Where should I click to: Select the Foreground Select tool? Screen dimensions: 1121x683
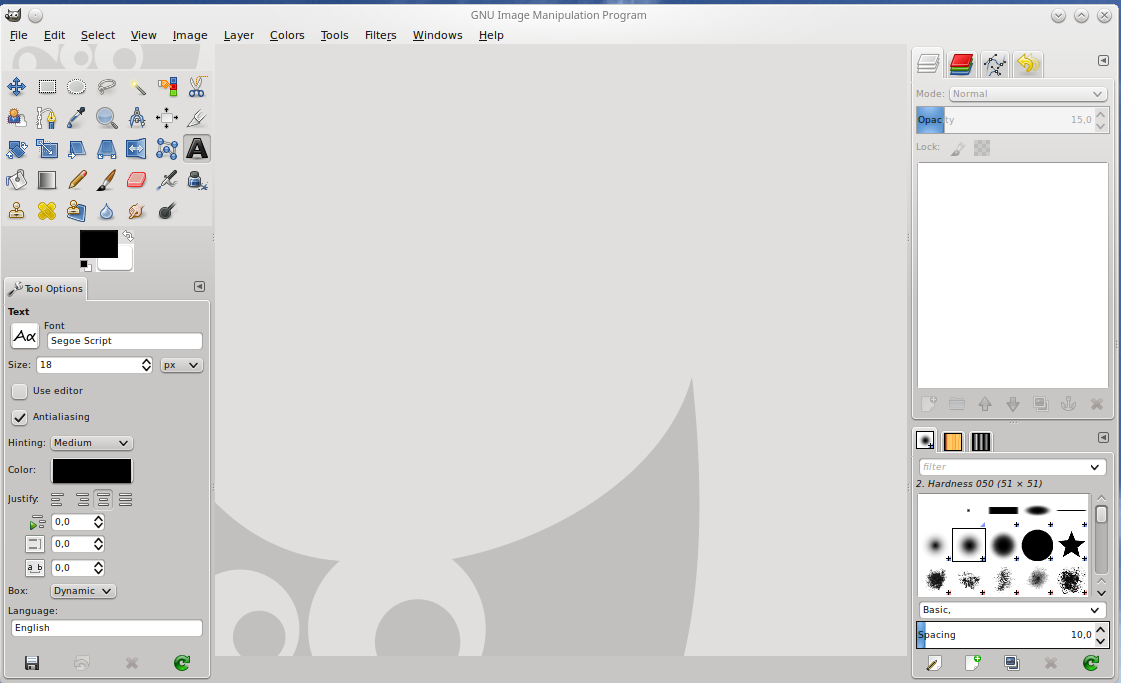point(16,118)
